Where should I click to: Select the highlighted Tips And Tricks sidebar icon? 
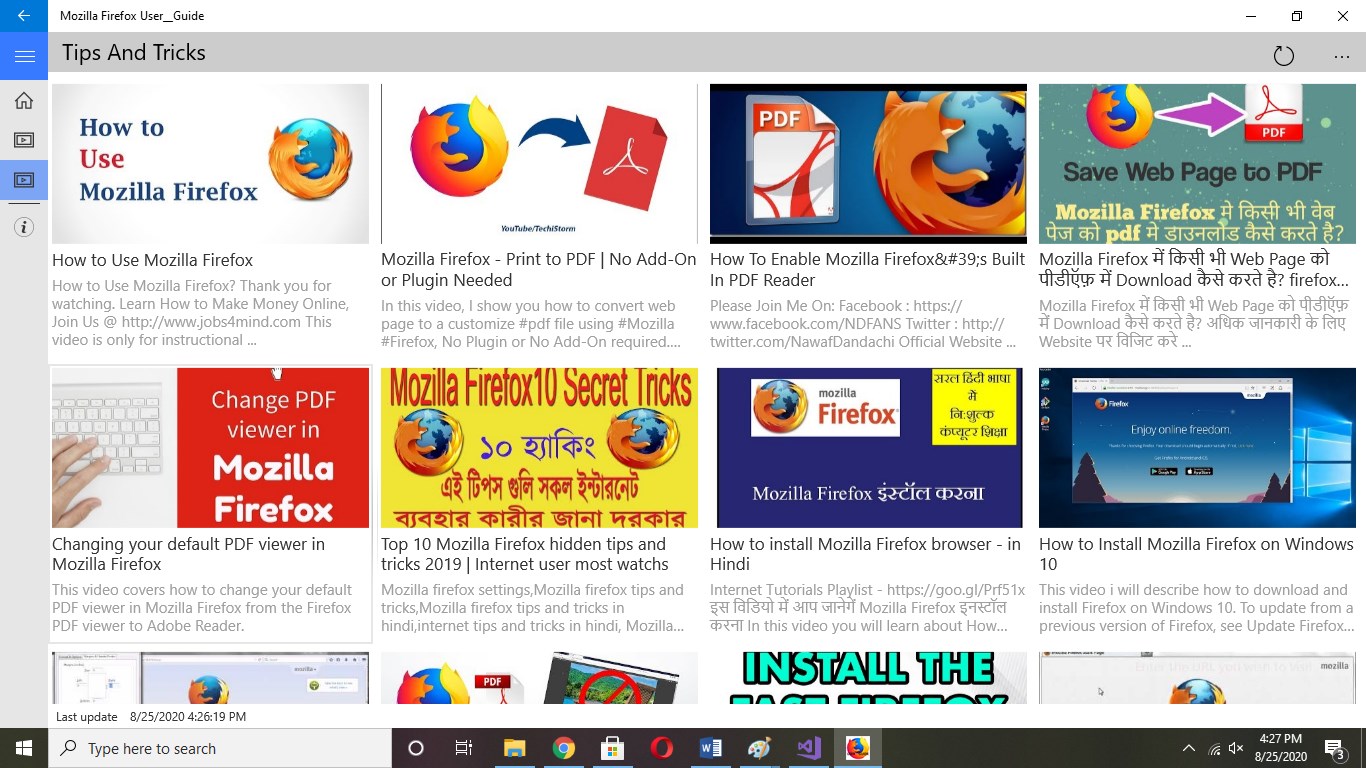(24, 180)
